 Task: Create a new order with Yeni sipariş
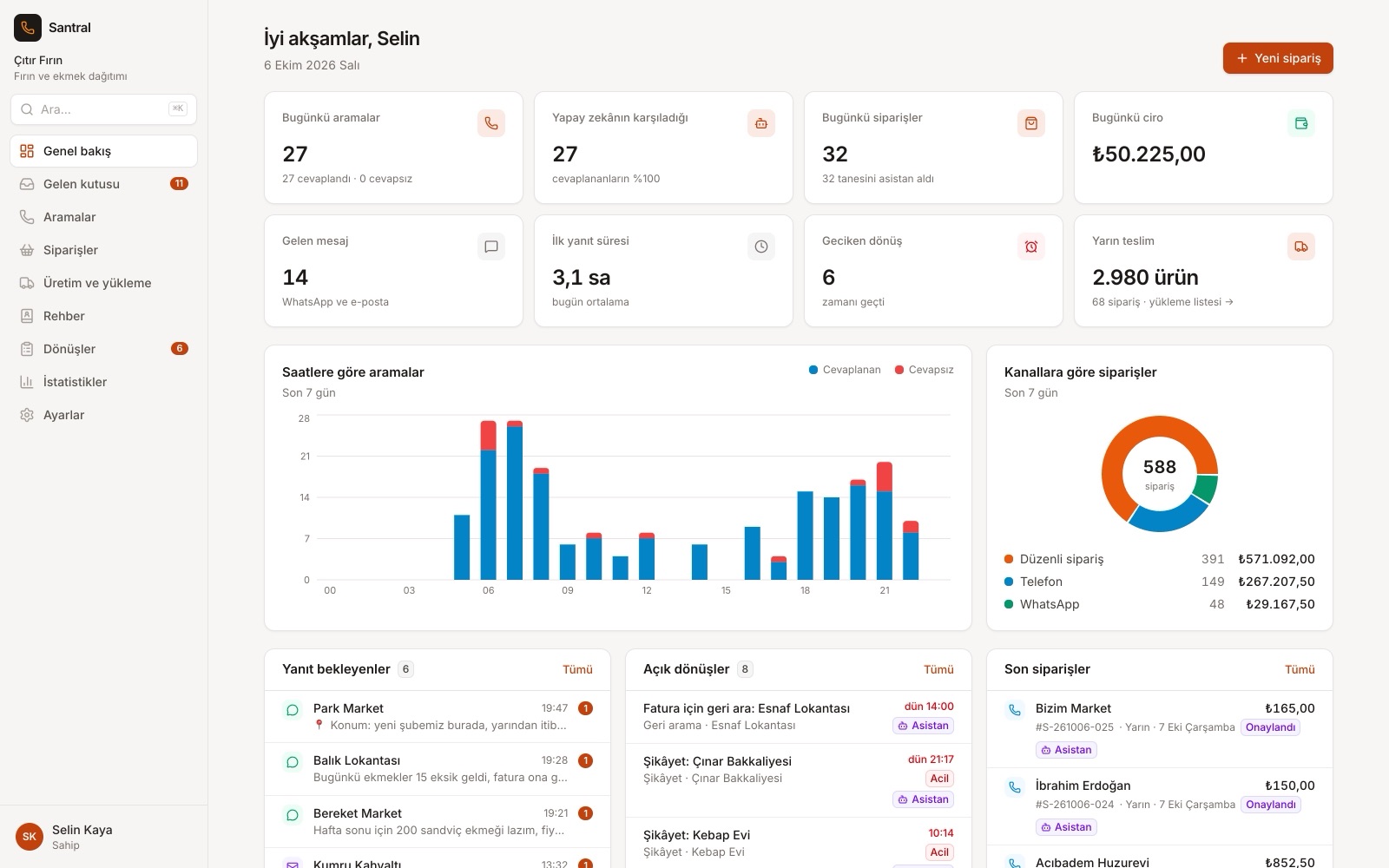click(x=1278, y=58)
